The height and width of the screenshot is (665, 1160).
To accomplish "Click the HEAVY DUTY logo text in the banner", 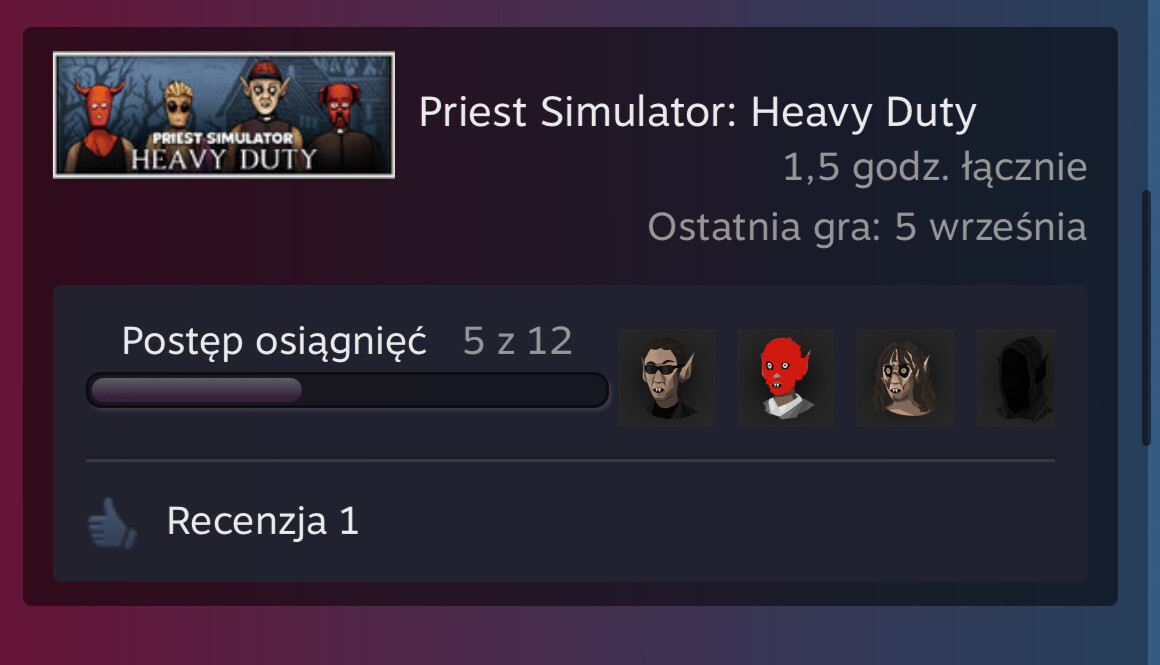I will click(224, 159).
